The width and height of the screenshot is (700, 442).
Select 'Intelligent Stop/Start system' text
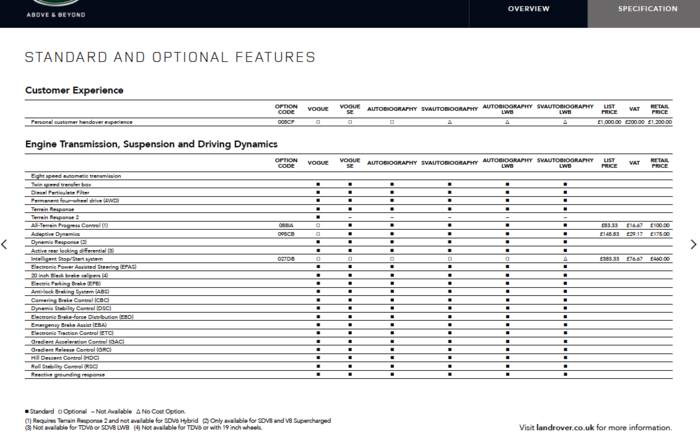tap(67, 259)
